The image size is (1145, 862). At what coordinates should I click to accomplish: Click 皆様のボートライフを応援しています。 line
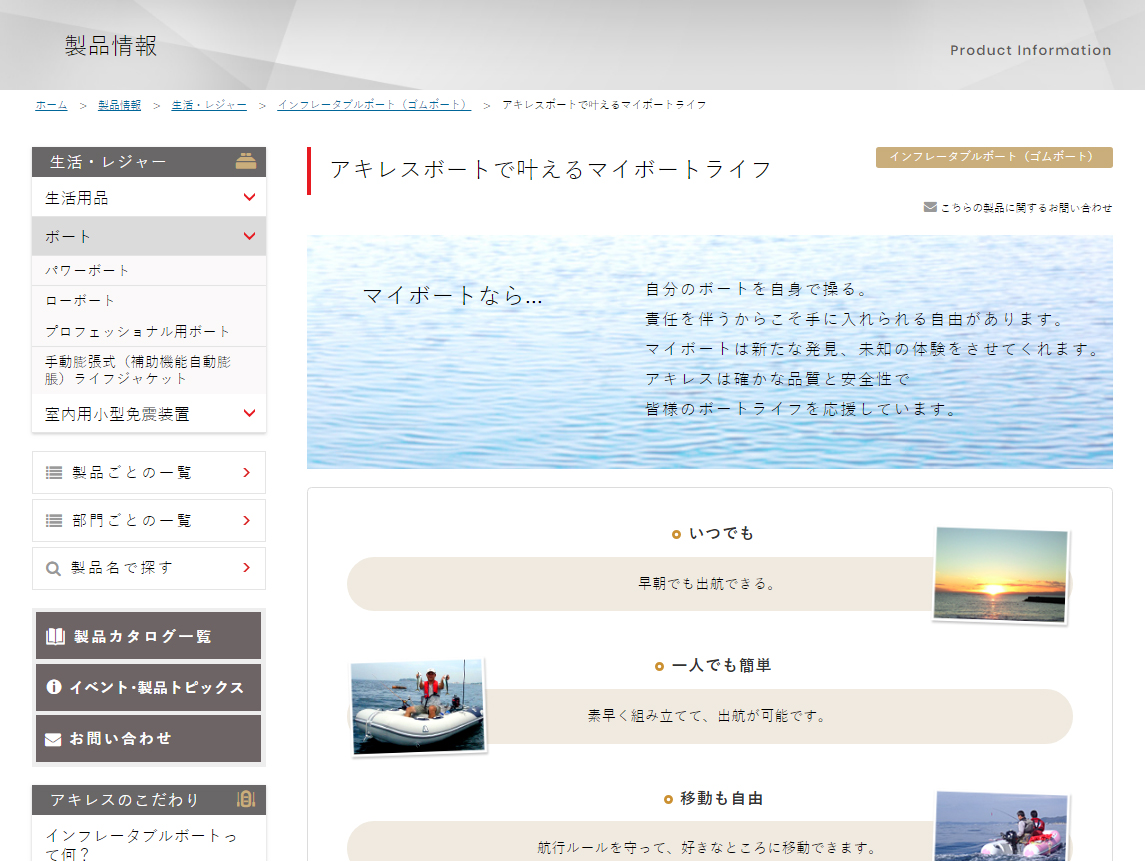802,409
